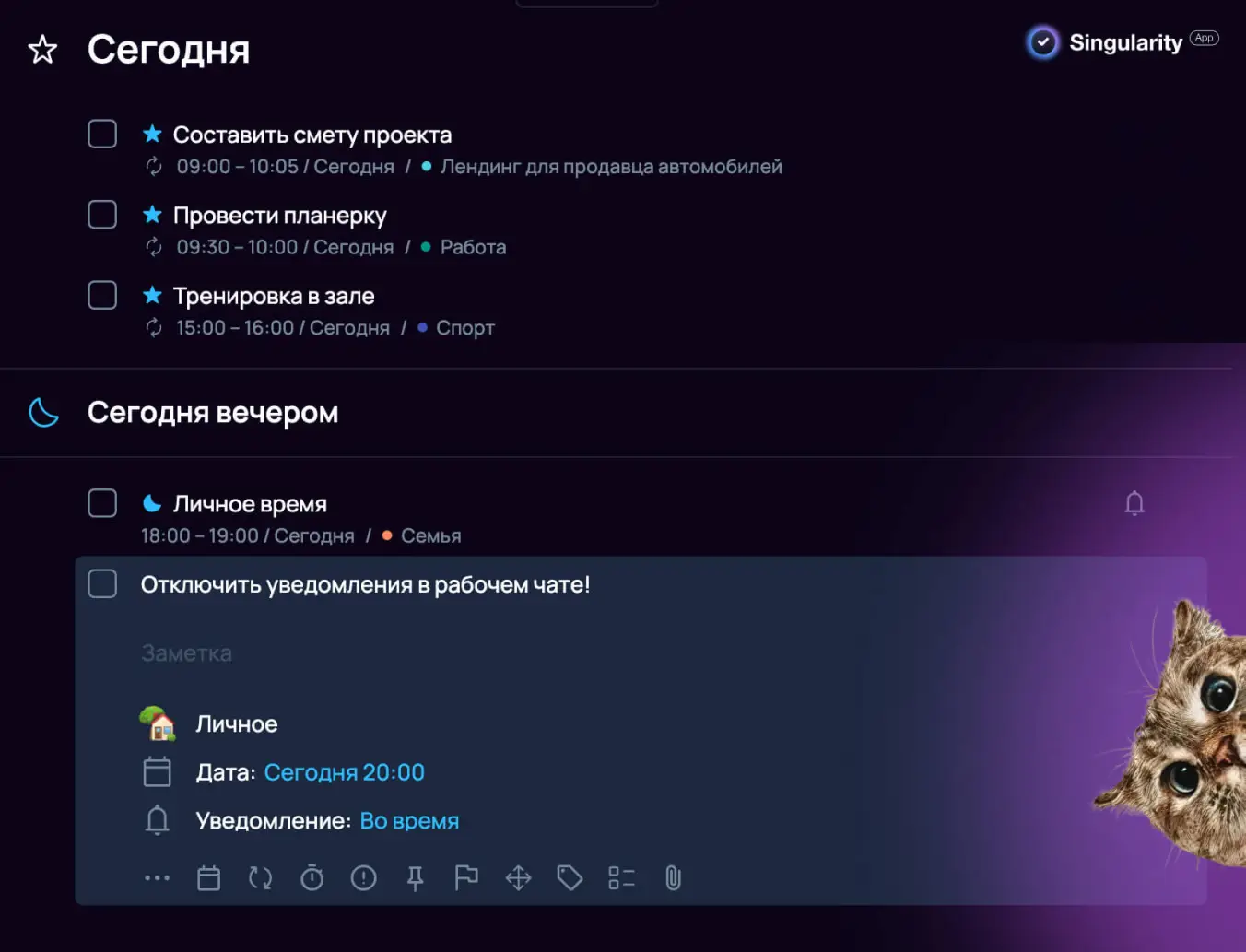Click the 'Заметка' note field
The height and width of the screenshot is (952, 1246).
[187, 653]
